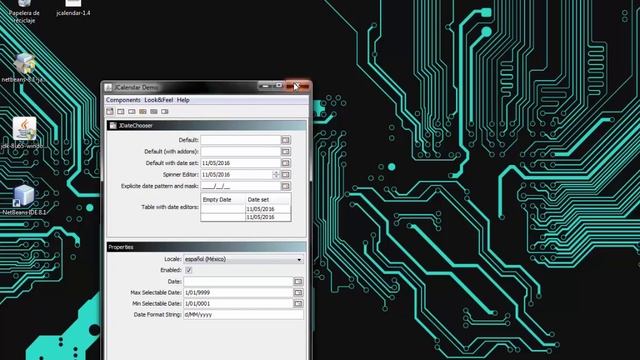Click the JDateChooser panel title icon

point(113,125)
